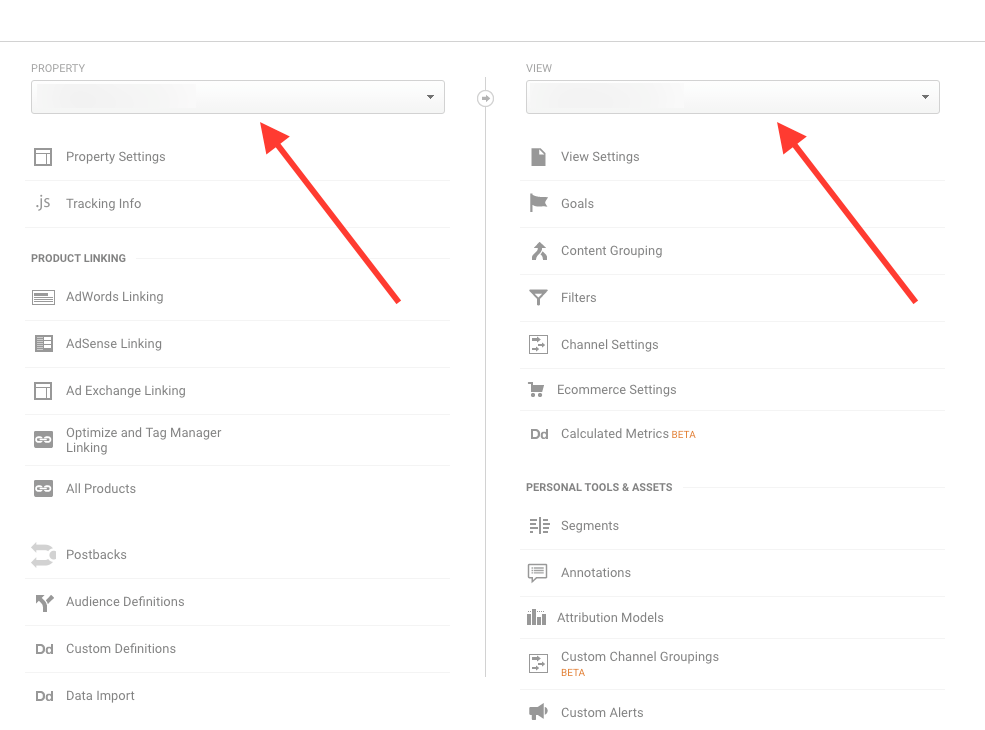This screenshot has width=985, height=730.
Task: Open Calculated Metrics beta
Action: coord(614,434)
